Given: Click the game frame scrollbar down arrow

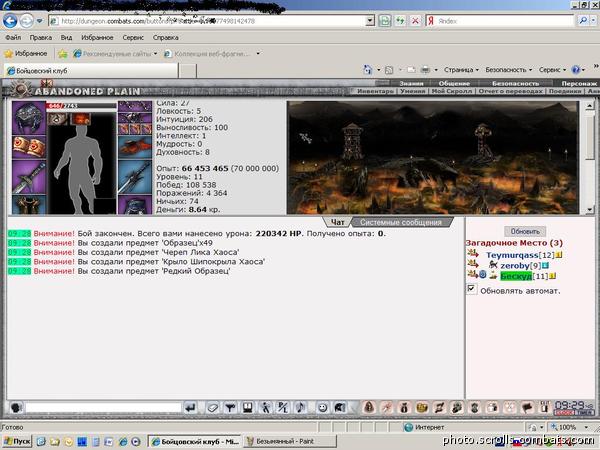Looking at the screenshot, I should click(x=589, y=209).
